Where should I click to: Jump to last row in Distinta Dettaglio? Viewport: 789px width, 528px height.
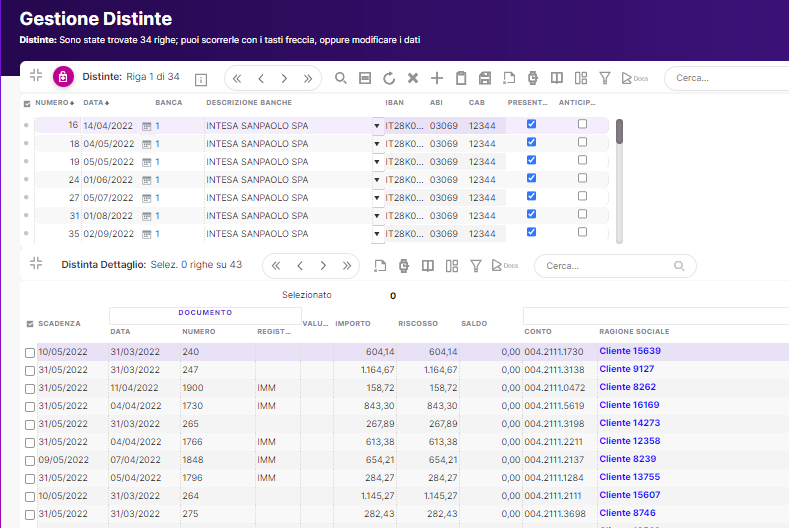click(x=347, y=266)
